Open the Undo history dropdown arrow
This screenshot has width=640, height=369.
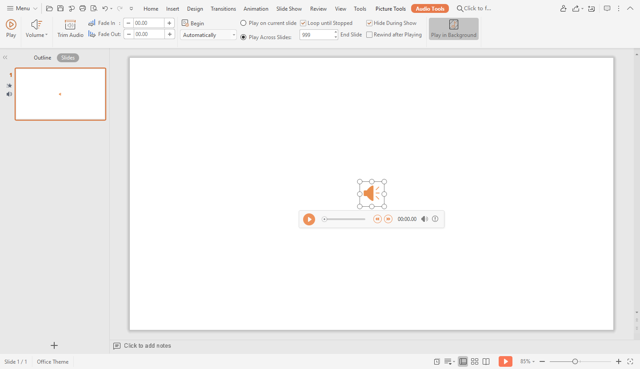tap(111, 9)
